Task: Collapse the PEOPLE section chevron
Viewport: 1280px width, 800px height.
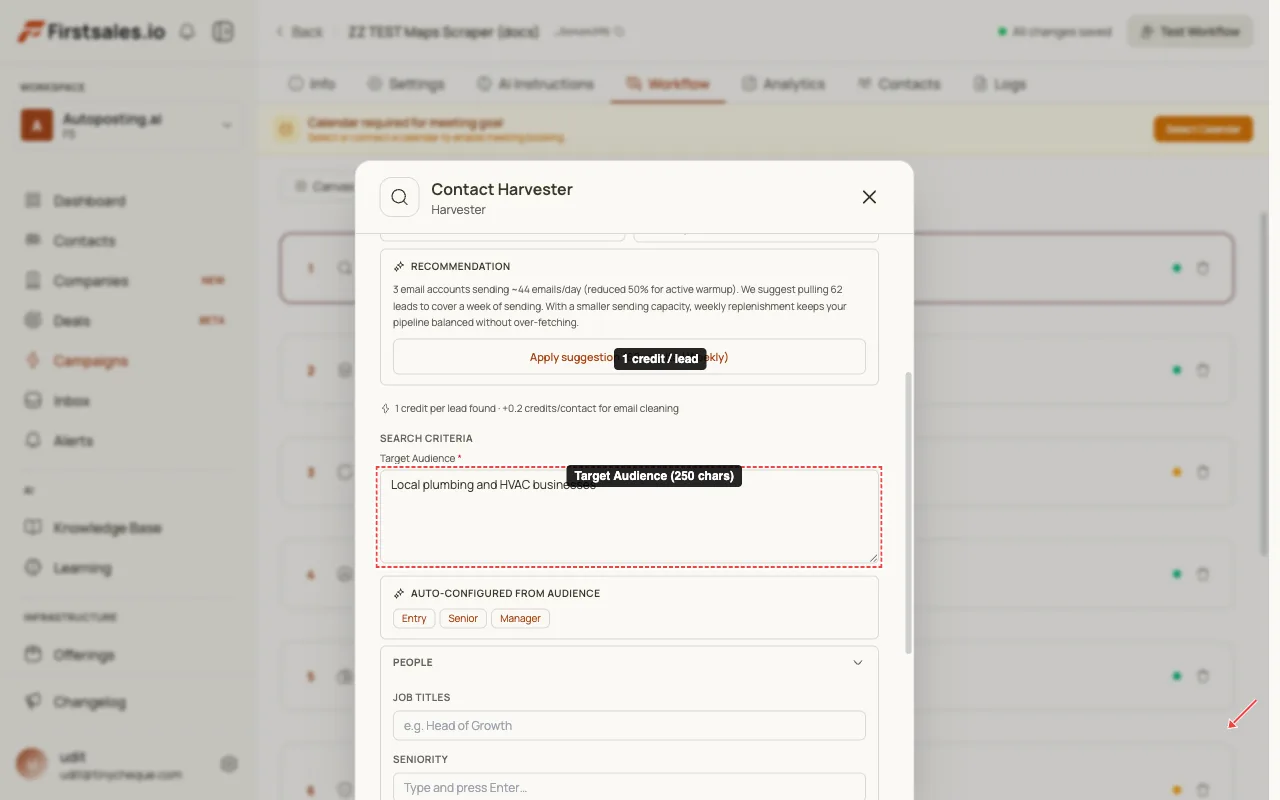Action: (857, 662)
